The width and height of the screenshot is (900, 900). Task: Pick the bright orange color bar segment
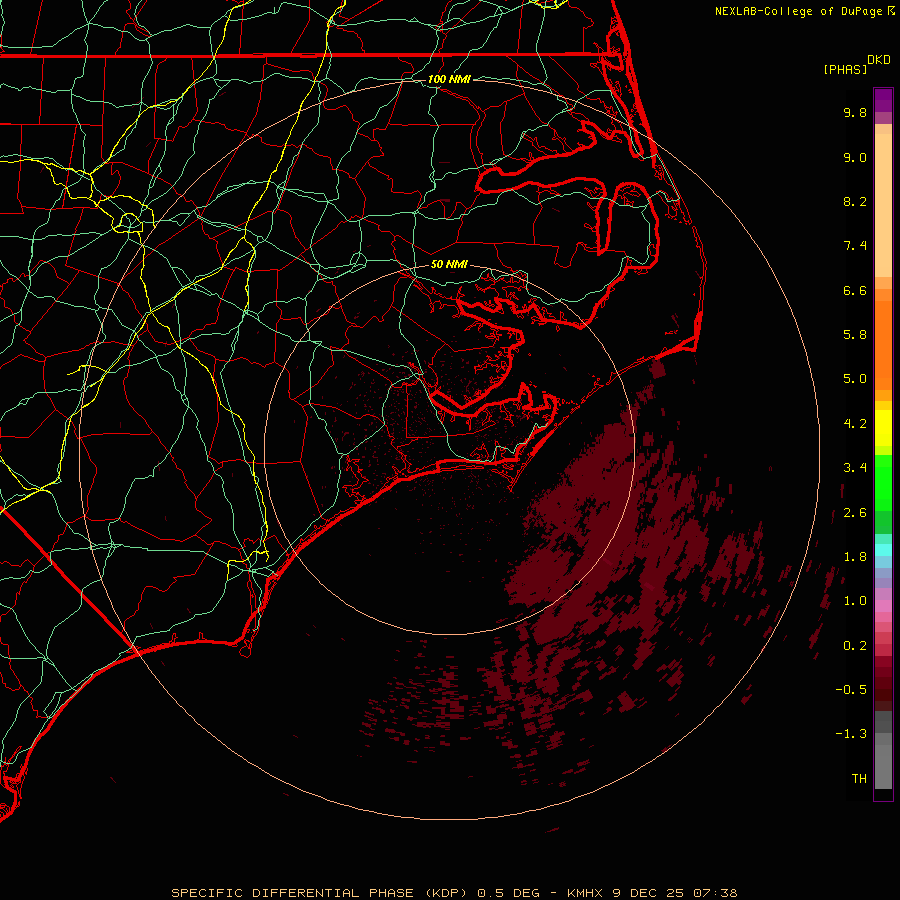883,346
